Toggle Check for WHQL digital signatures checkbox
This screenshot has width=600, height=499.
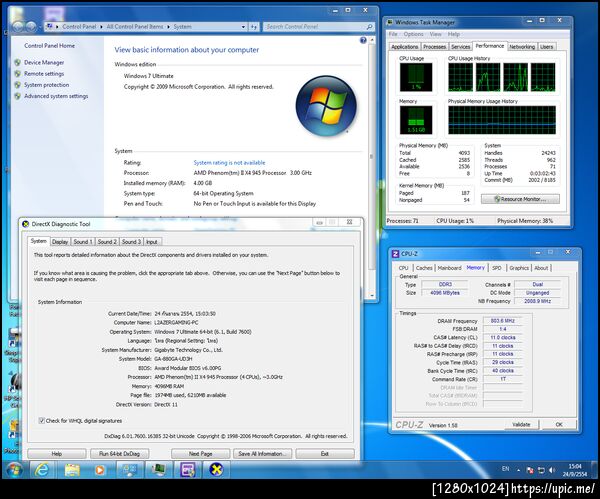[41, 421]
